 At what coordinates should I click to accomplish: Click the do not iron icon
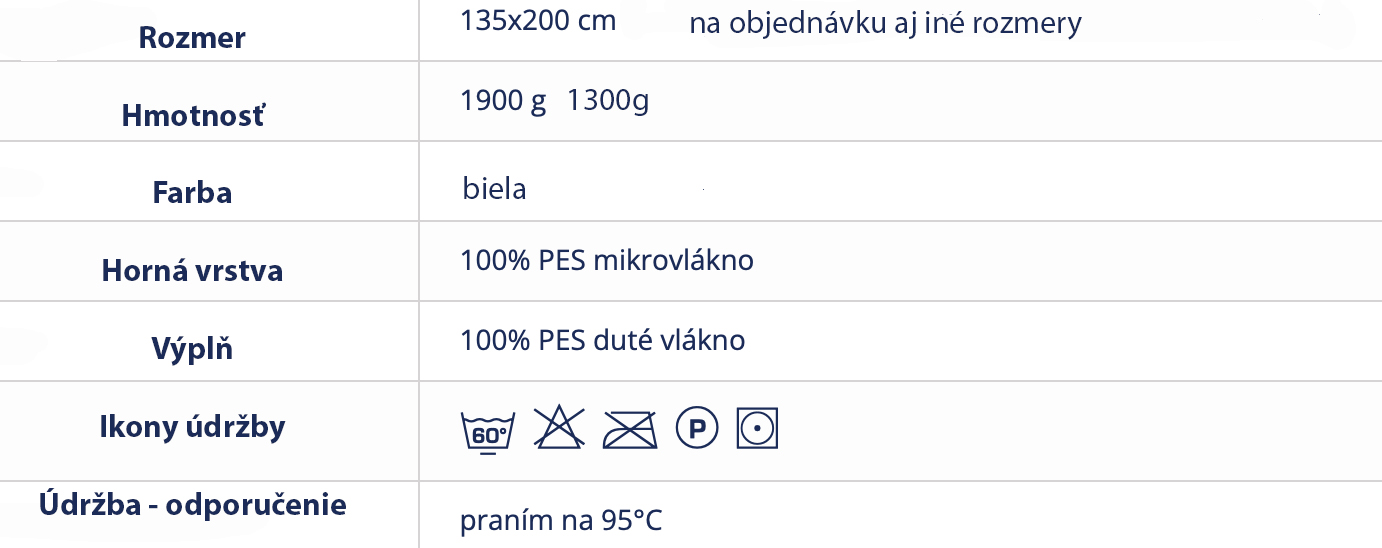click(630, 430)
